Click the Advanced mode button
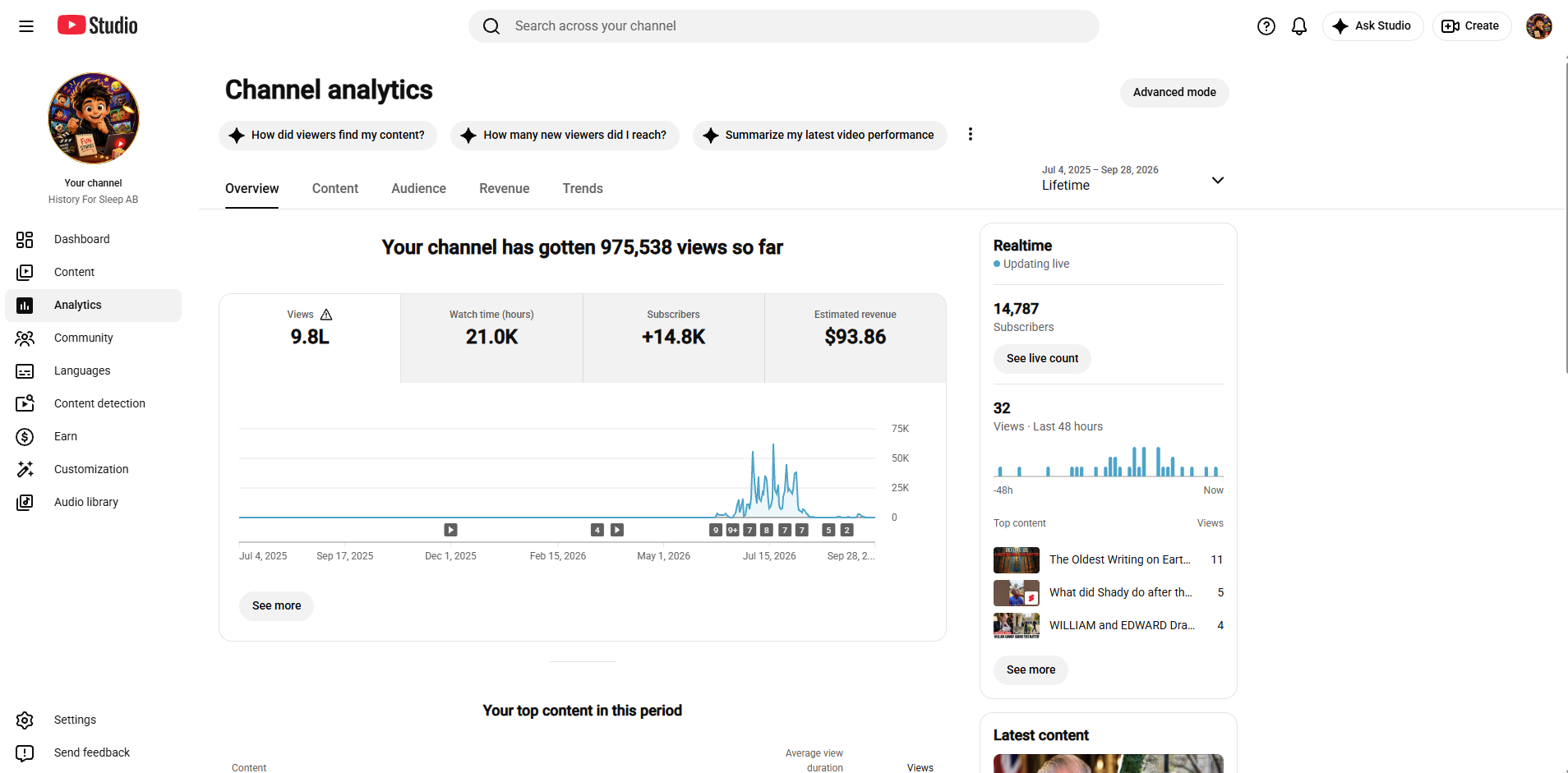Screen dimensions: 1568x773 click(1174, 92)
